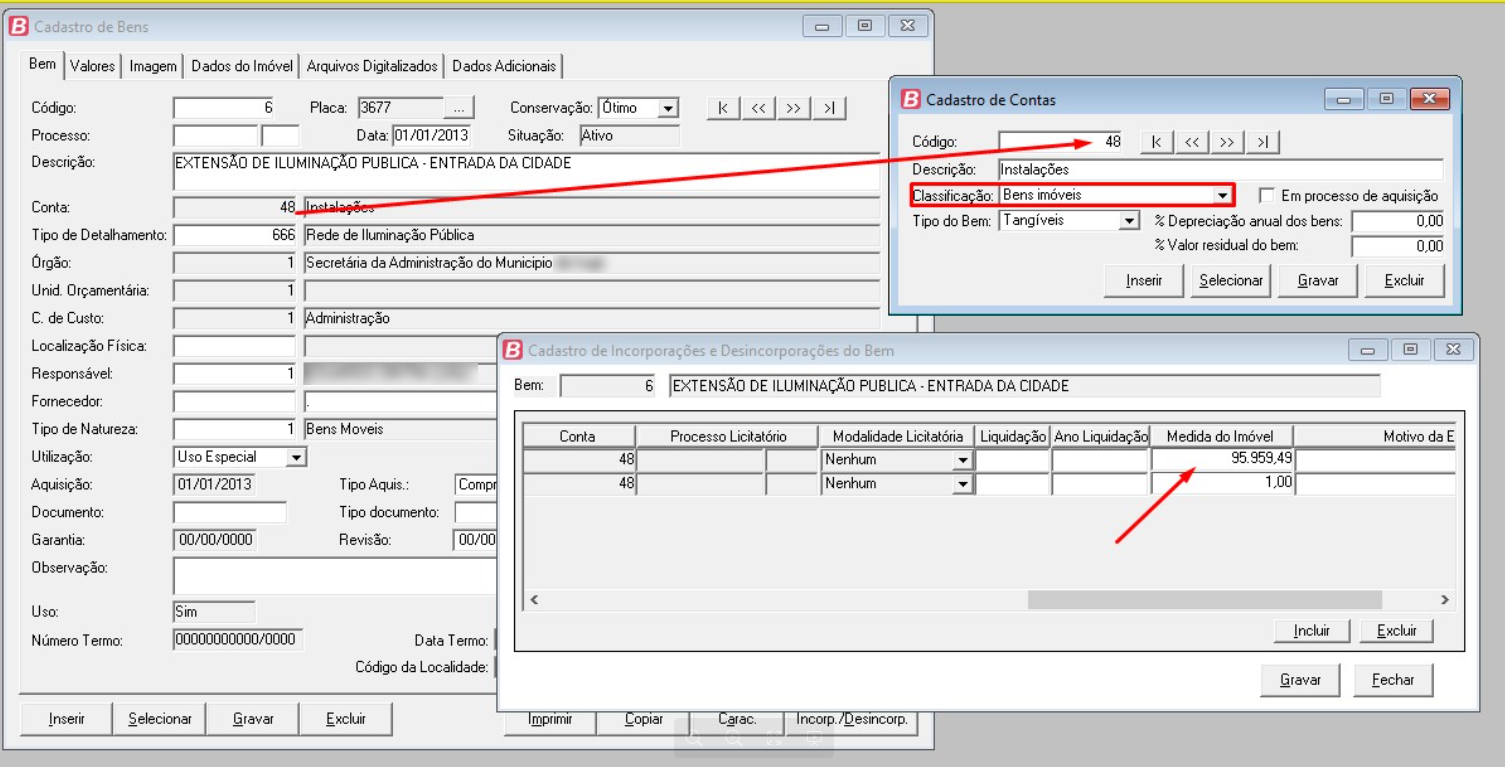Click the grid horizontal scrollbar thumb
This screenshot has height=767, width=1505.
click(x=1205, y=600)
